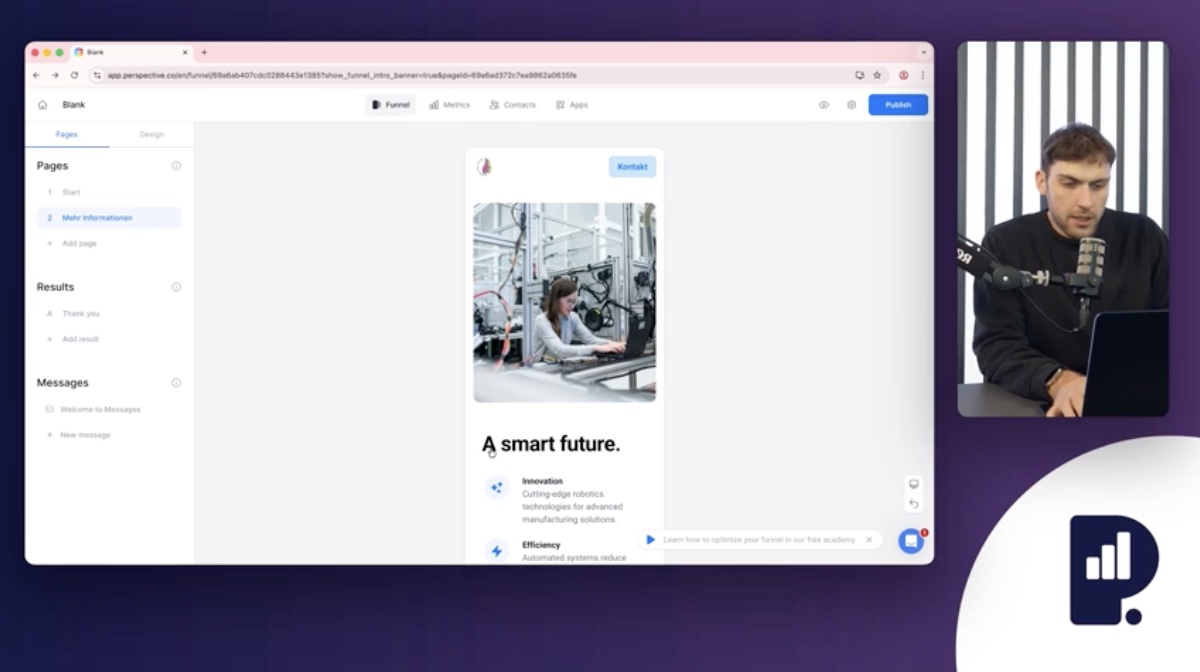Publish the funnel
This screenshot has width=1200, height=672.
[x=898, y=105]
